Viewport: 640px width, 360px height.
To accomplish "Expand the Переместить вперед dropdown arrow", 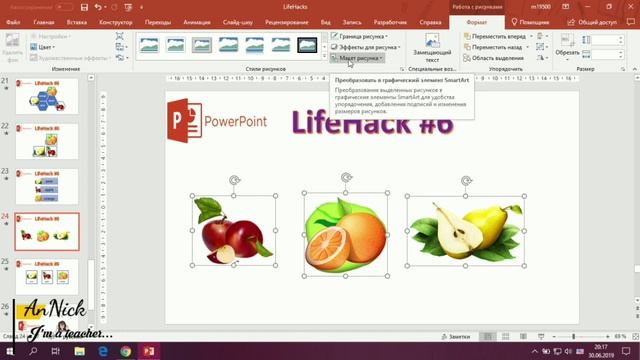I will (531, 36).
